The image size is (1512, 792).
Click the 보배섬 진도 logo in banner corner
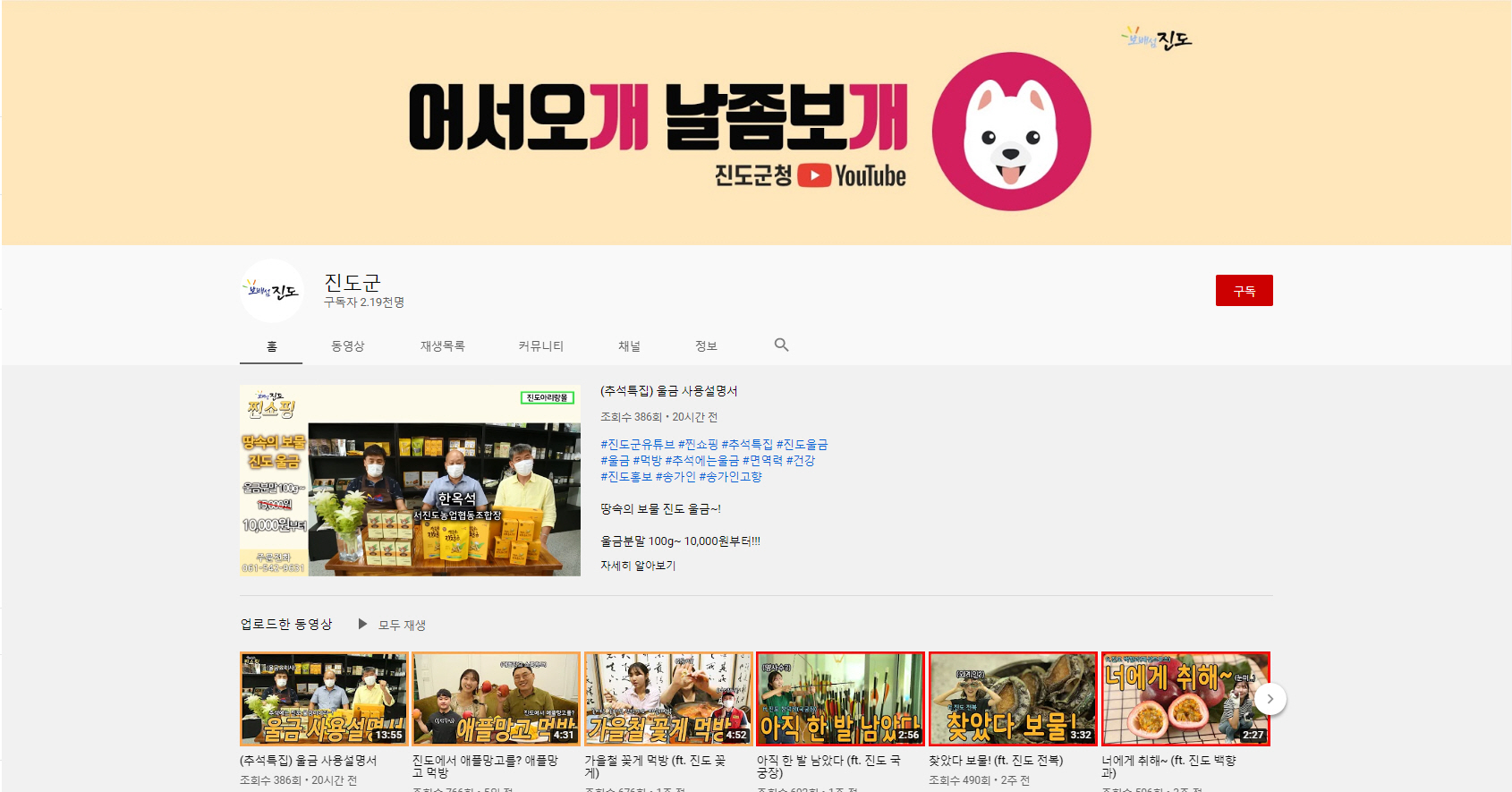pyautogui.click(x=1157, y=38)
